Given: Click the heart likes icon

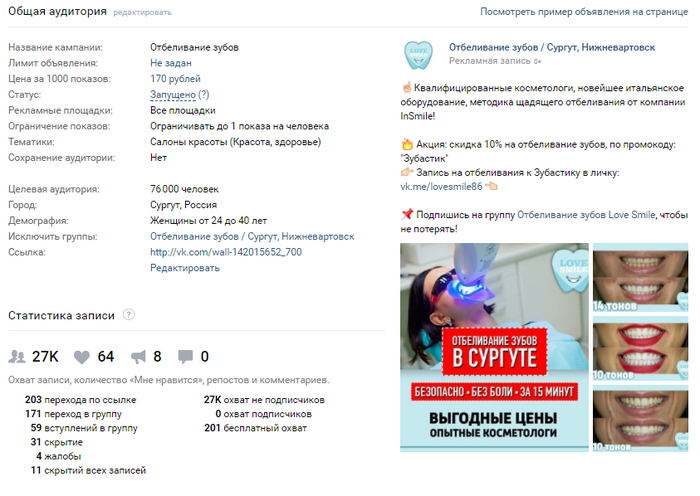Looking at the screenshot, I should pos(82,357).
